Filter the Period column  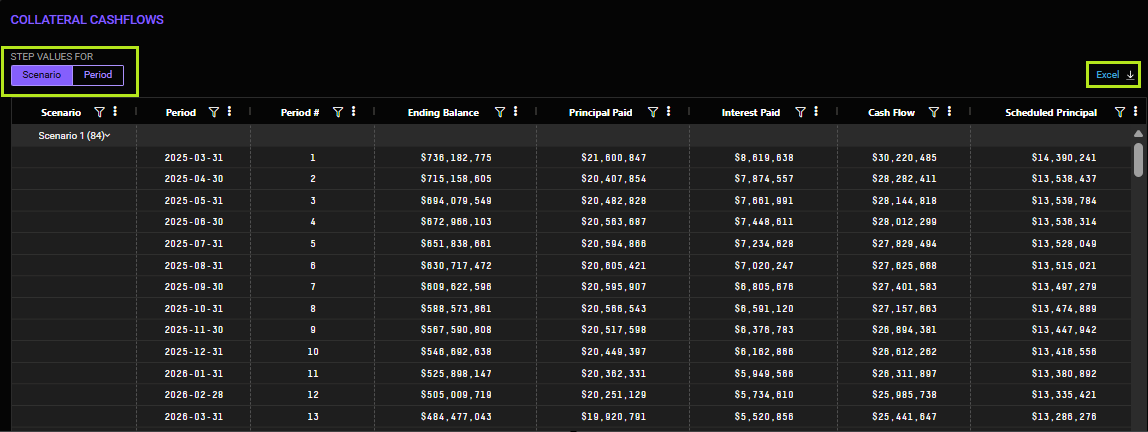(214, 112)
